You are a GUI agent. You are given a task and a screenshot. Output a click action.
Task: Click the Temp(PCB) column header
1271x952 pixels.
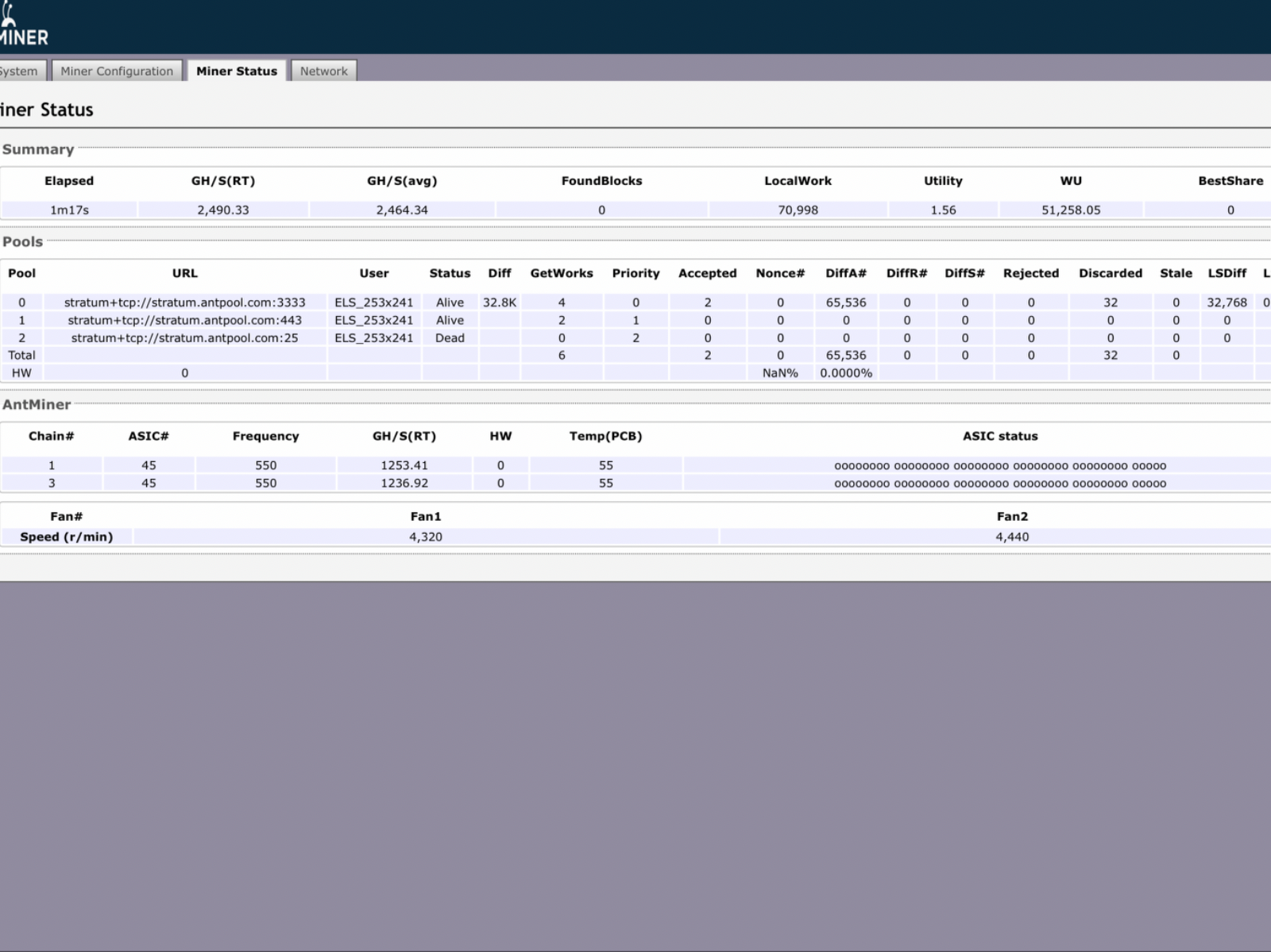[x=605, y=436]
